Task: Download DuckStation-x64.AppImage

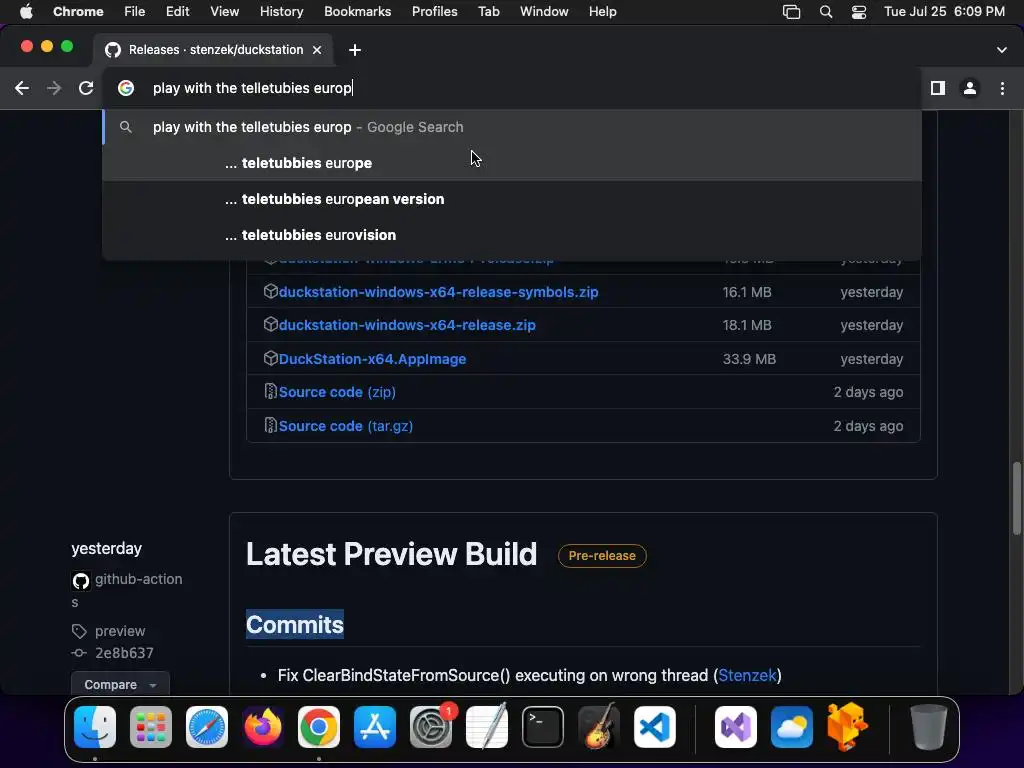Action: pyautogui.click(x=372, y=359)
